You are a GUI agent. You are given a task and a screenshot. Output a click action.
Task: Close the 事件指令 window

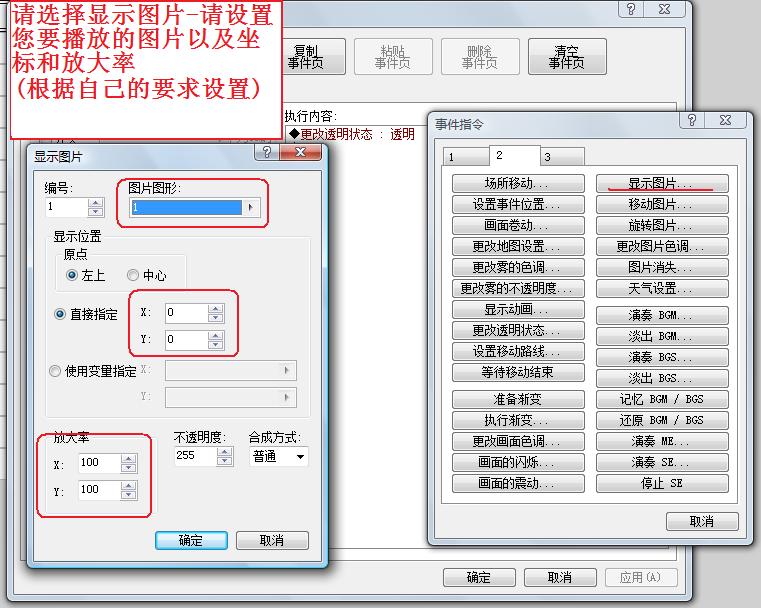coord(725,120)
